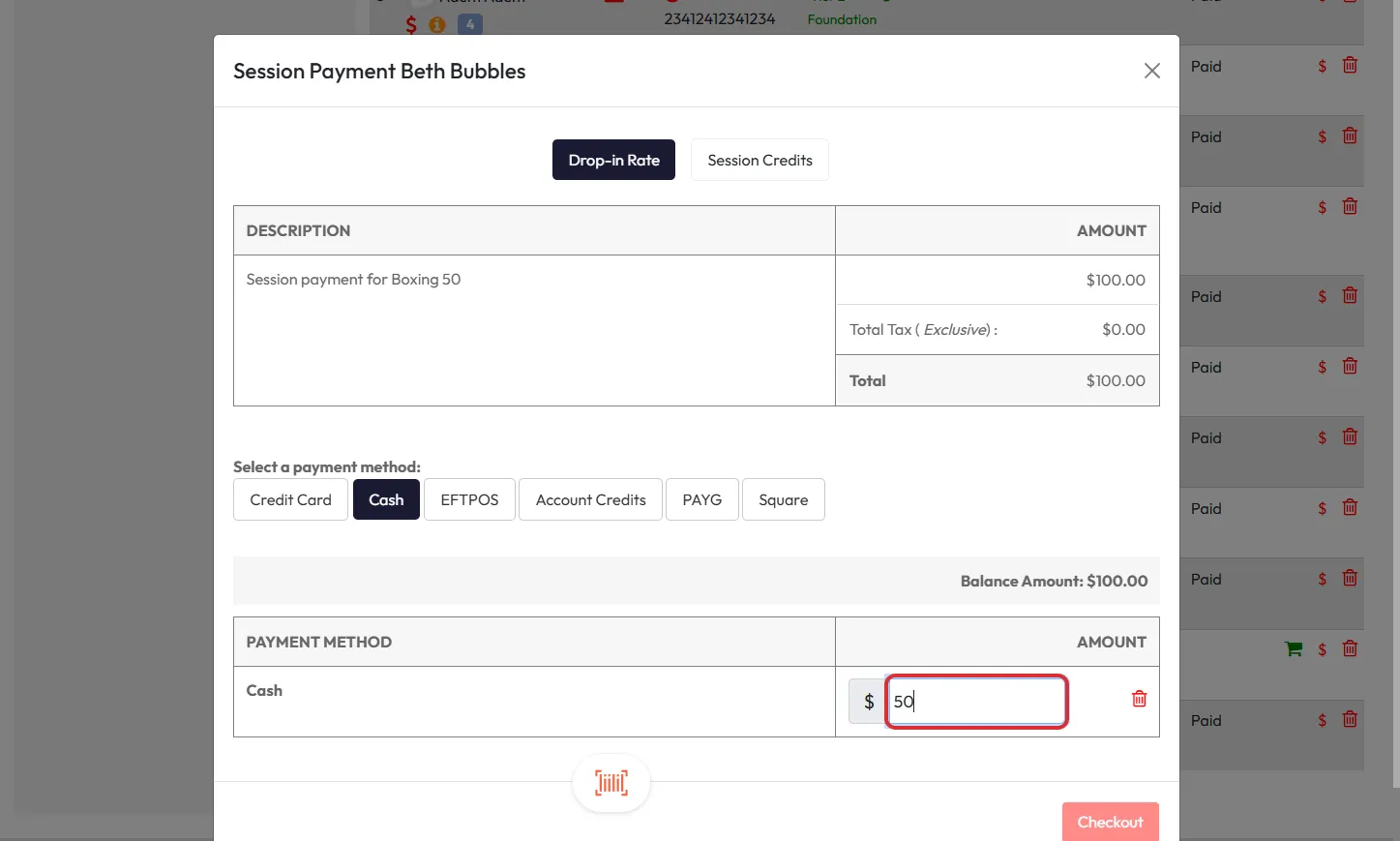The width and height of the screenshot is (1400, 841).
Task: Click the Checkout button
Action: point(1110,822)
